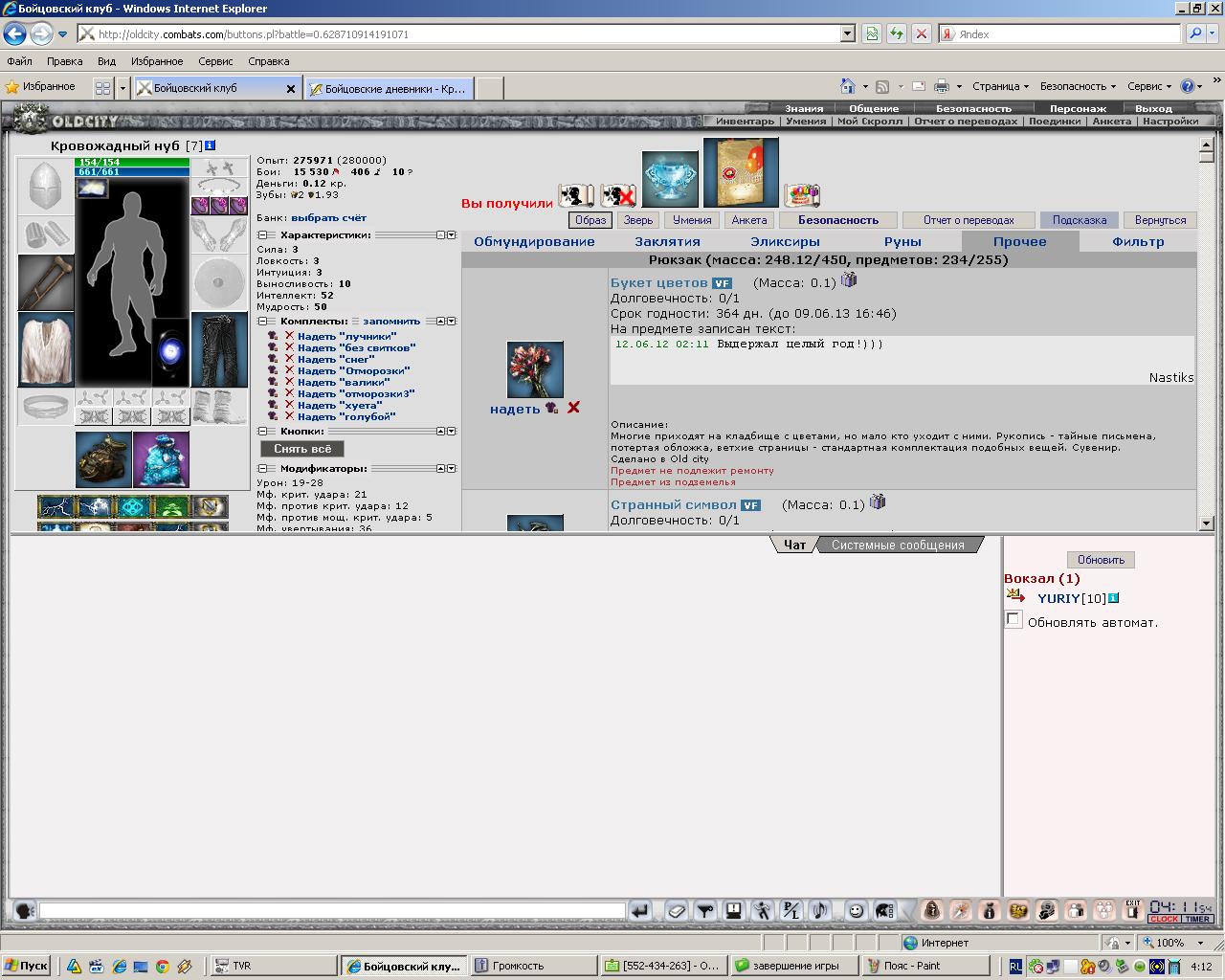The image size is (1225, 980).
Task: Switch to the Заклятия tab
Action: pos(667,242)
